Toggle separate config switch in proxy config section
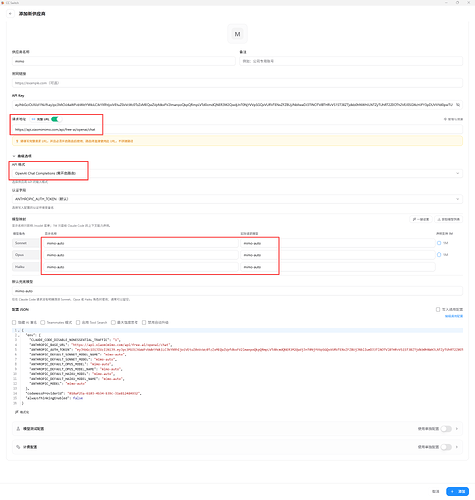475x500 pixels. pos(446,447)
